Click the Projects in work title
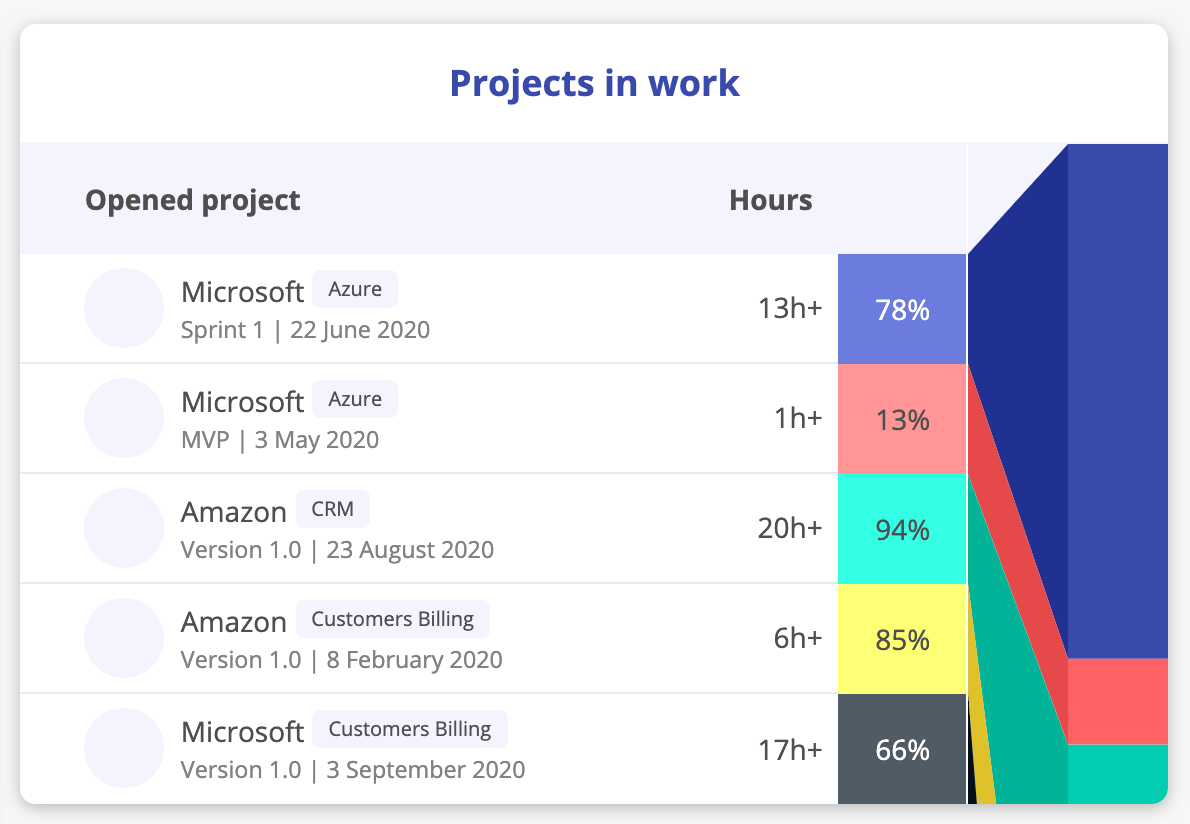This screenshot has height=824, width=1190. point(594,83)
